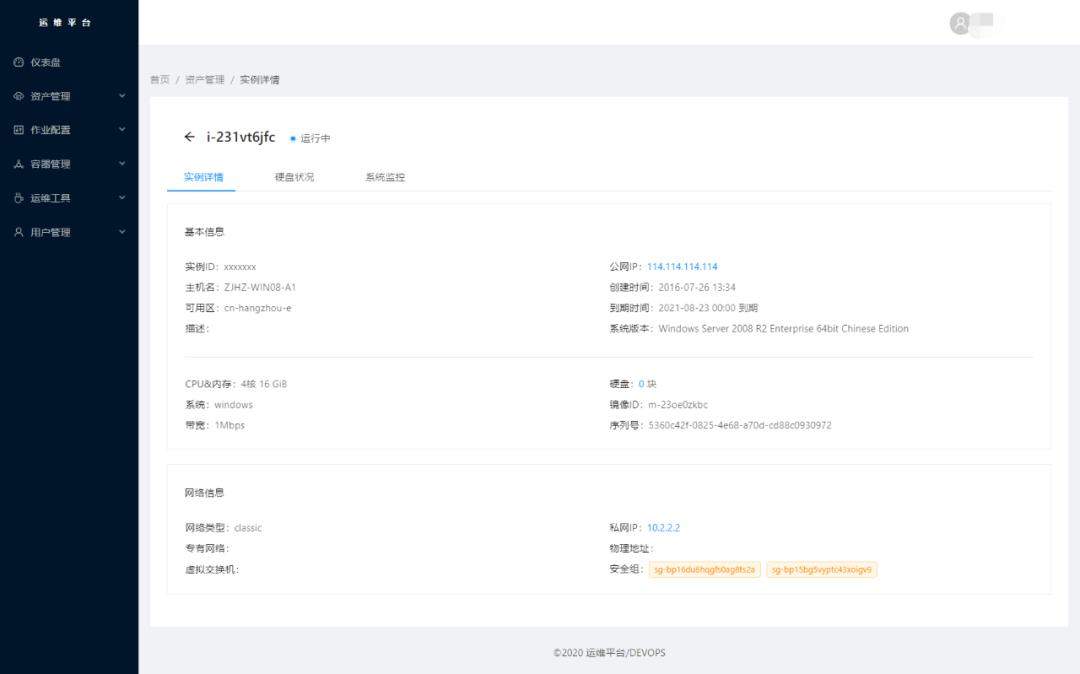
Task: Click the tool icon beside 运维工具
Action: (19, 198)
